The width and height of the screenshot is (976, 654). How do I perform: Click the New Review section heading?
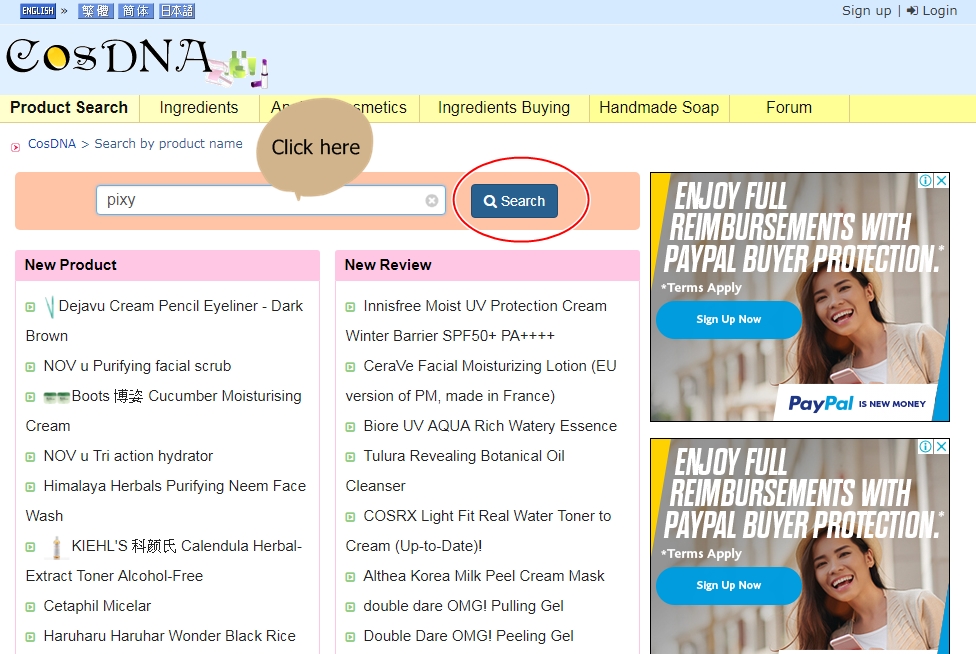pyautogui.click(x=388, y=265)
